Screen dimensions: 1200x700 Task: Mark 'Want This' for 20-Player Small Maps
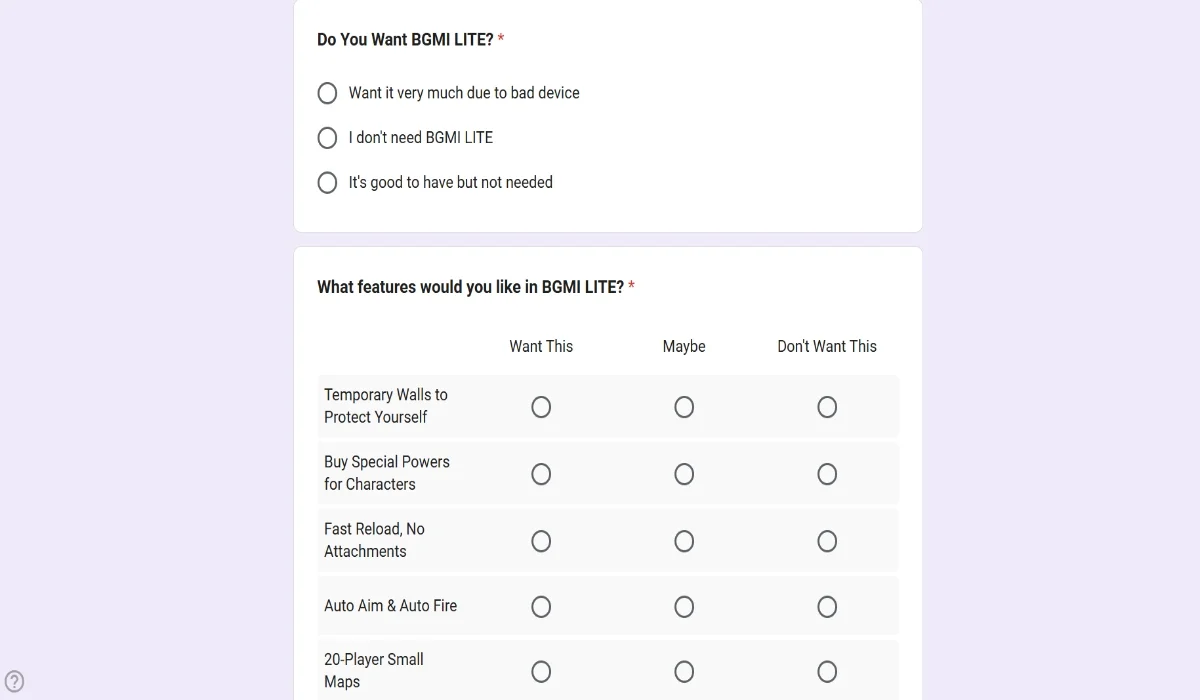541,672
